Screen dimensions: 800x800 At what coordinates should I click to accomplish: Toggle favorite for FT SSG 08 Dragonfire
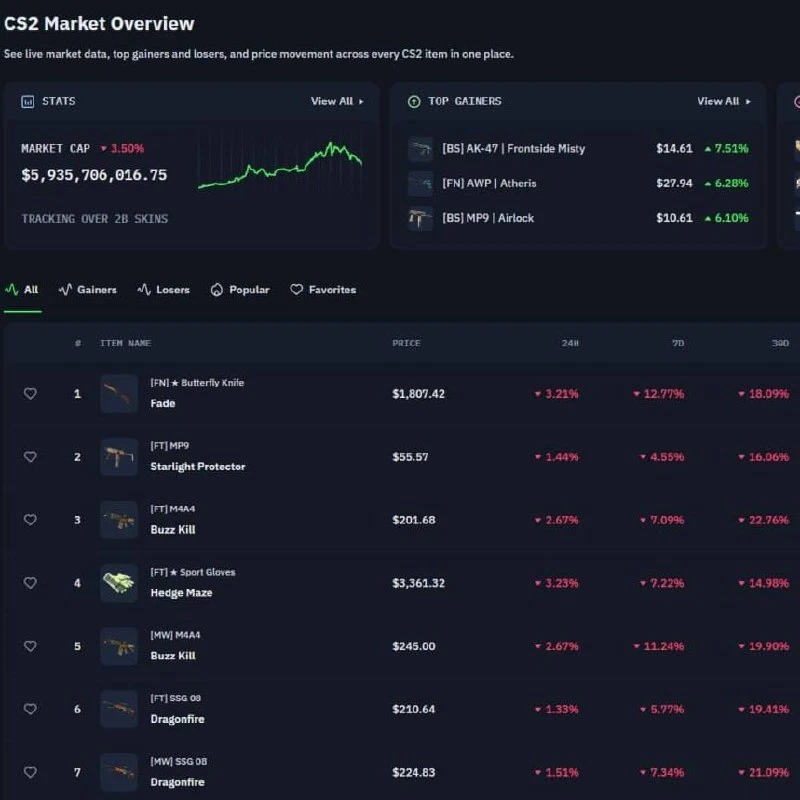[x=30, y=709]
